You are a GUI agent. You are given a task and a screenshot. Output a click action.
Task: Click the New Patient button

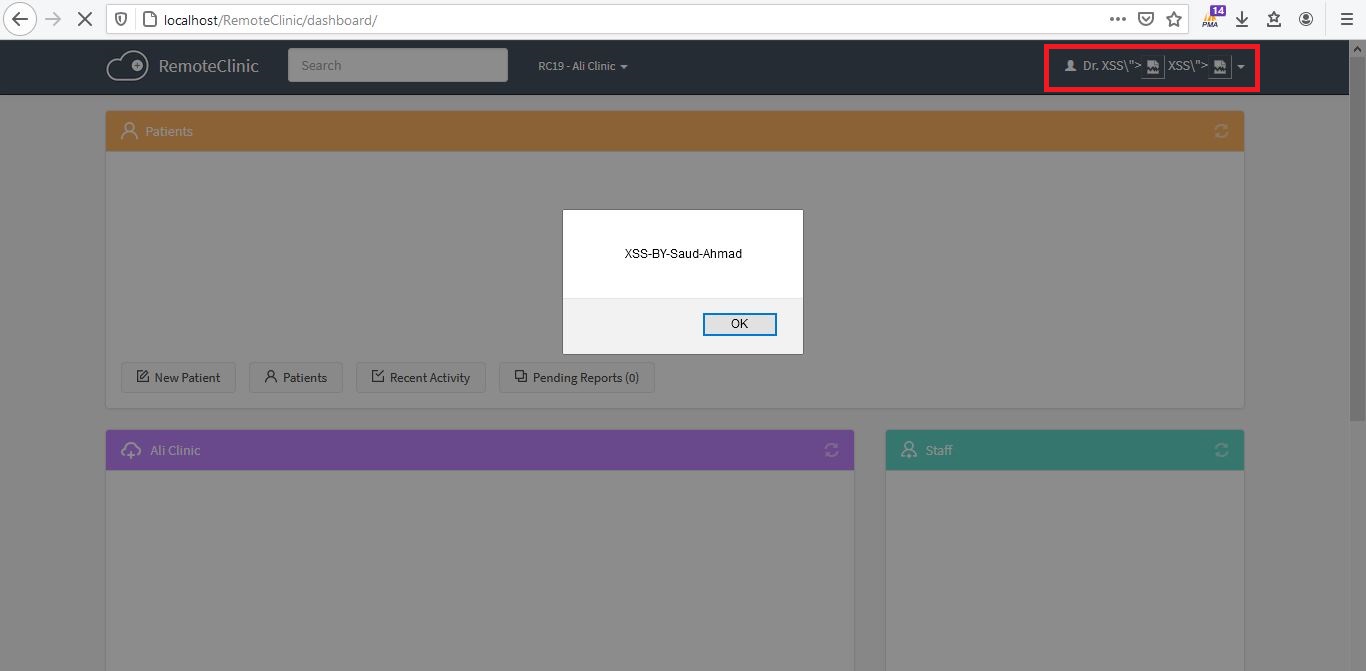178,377
